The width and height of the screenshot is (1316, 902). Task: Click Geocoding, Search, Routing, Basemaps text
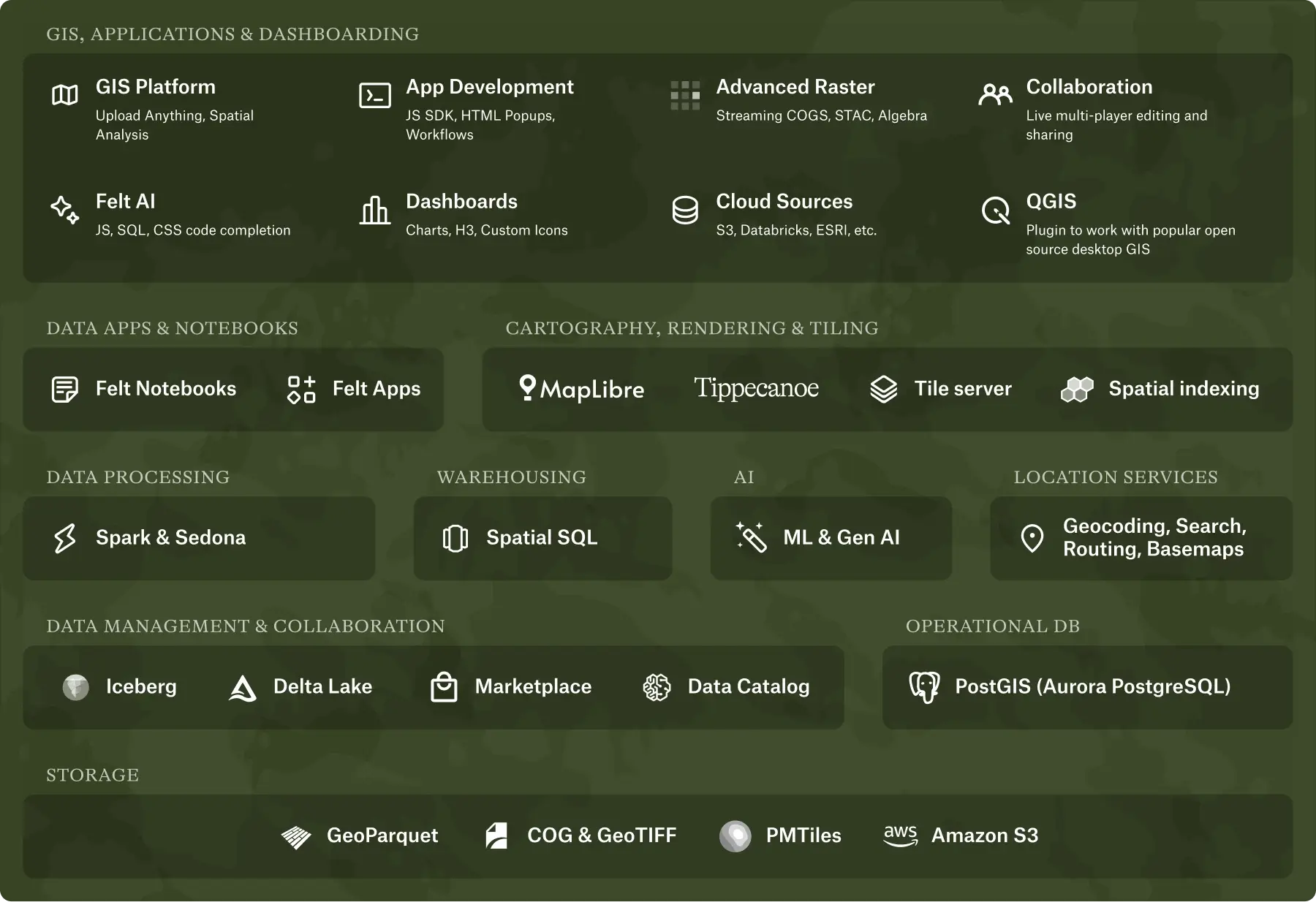[x=1154, y=538]
